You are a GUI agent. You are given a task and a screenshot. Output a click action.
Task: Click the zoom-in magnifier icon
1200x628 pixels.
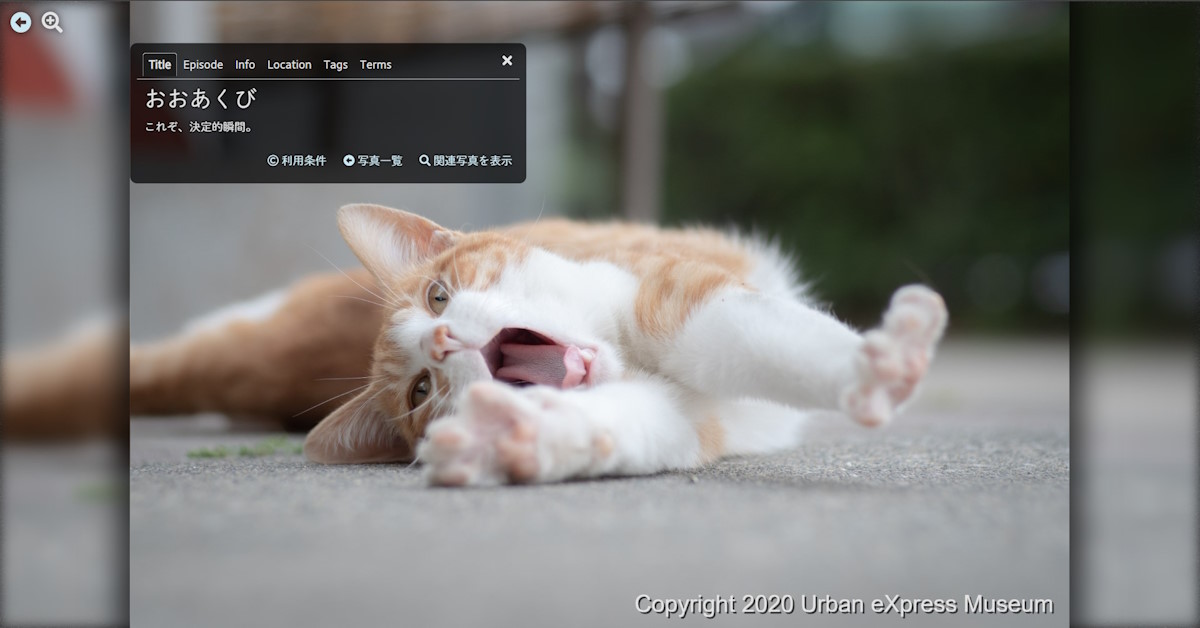52,22
